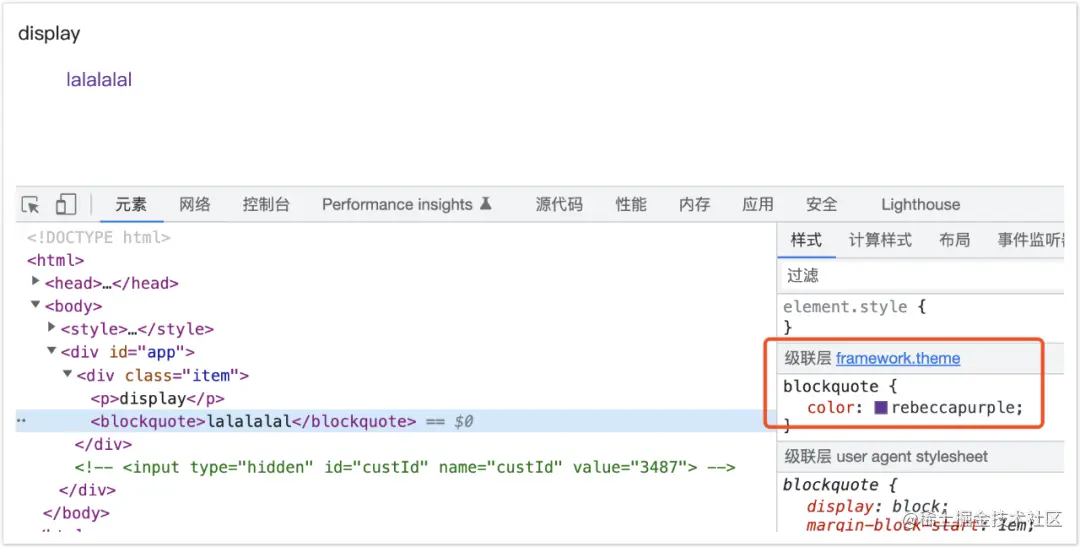The height and width of the screenshot is (547, 1080).
Task: Click the color property name
Action: point(831,408)
